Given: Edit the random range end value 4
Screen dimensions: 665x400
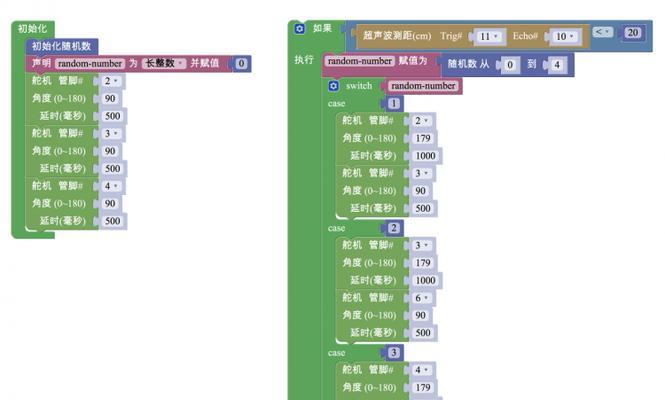Looking at the screenshot, I should [557, 65].
